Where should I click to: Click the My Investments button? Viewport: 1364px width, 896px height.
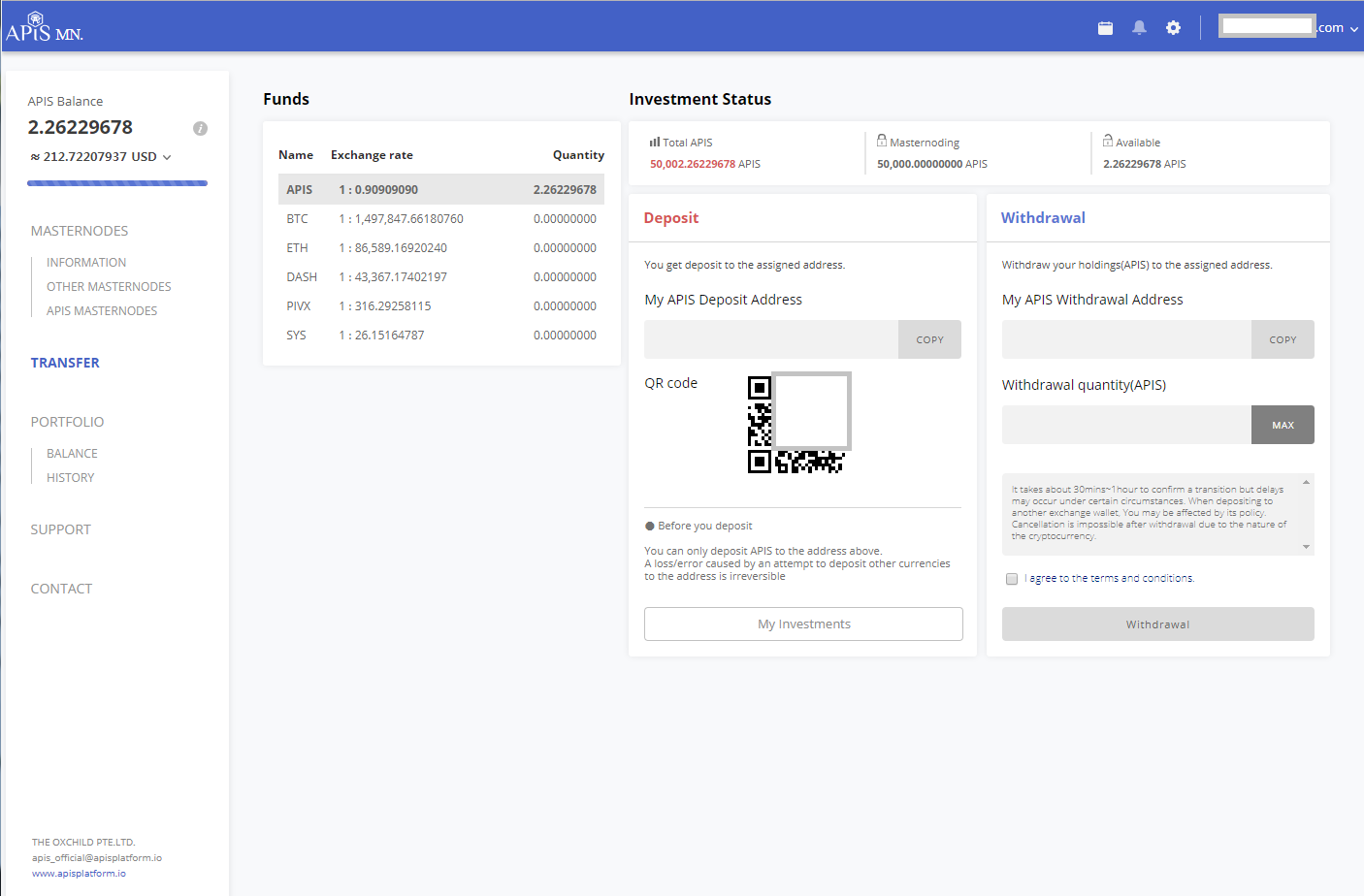tap(803, 624)
